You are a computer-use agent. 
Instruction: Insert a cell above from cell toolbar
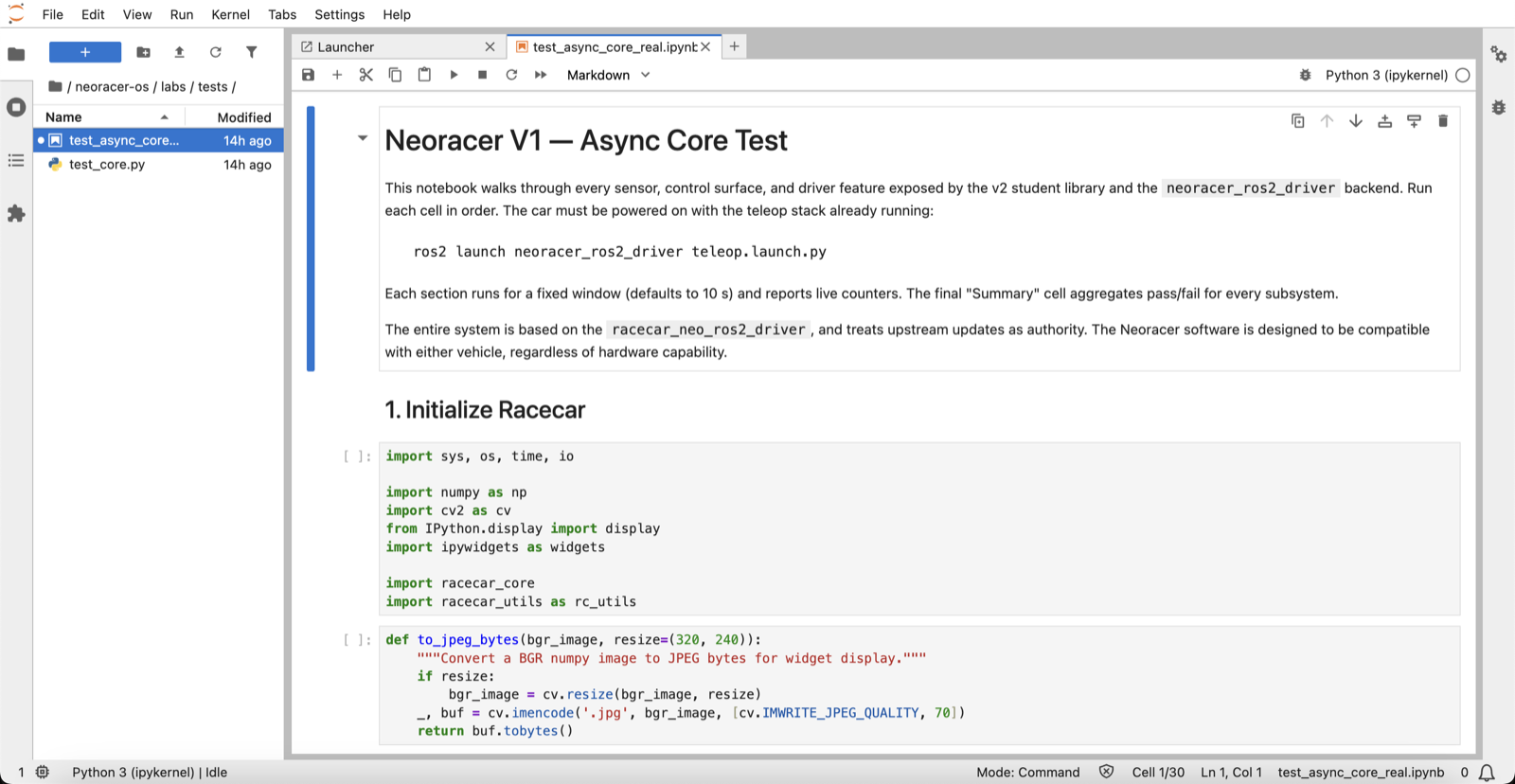[1384, 121]
